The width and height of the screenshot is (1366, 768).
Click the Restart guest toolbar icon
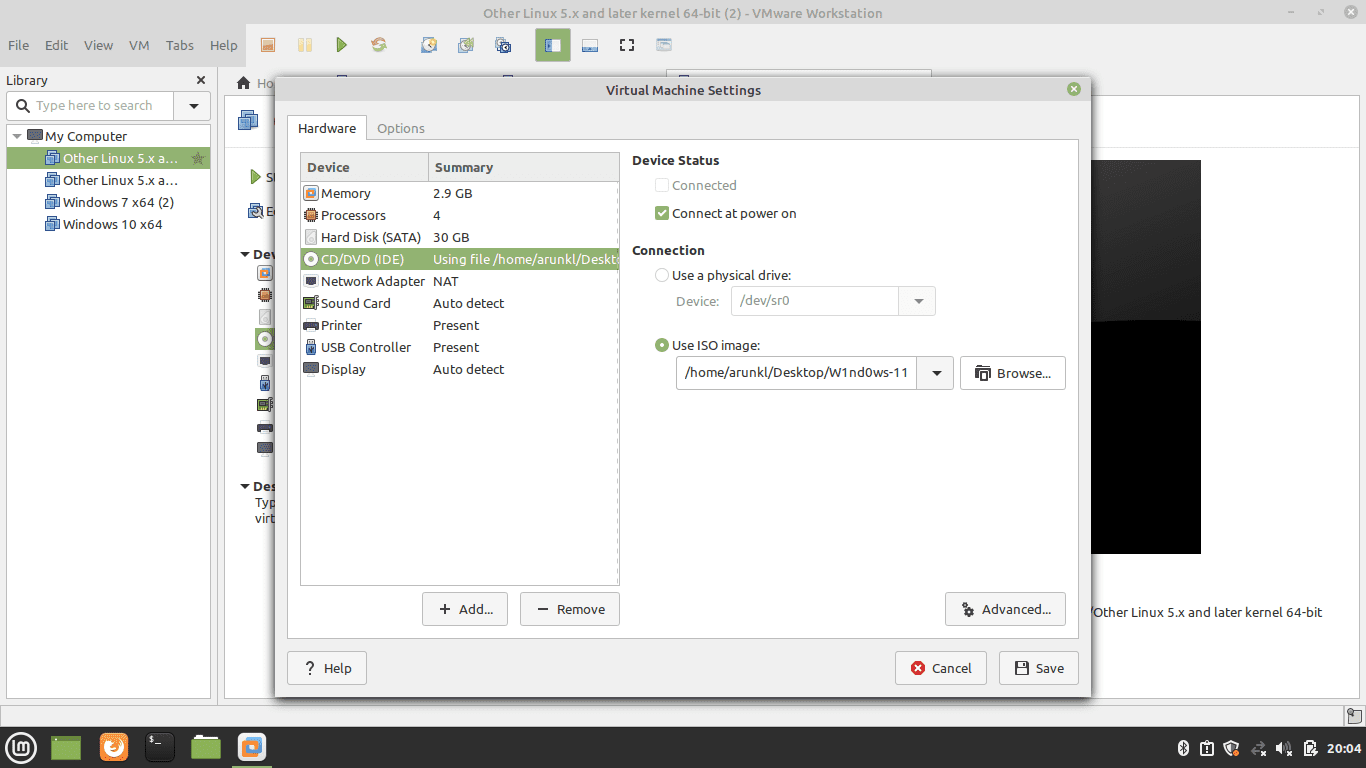pyautogui.click(x=379, y=45)
